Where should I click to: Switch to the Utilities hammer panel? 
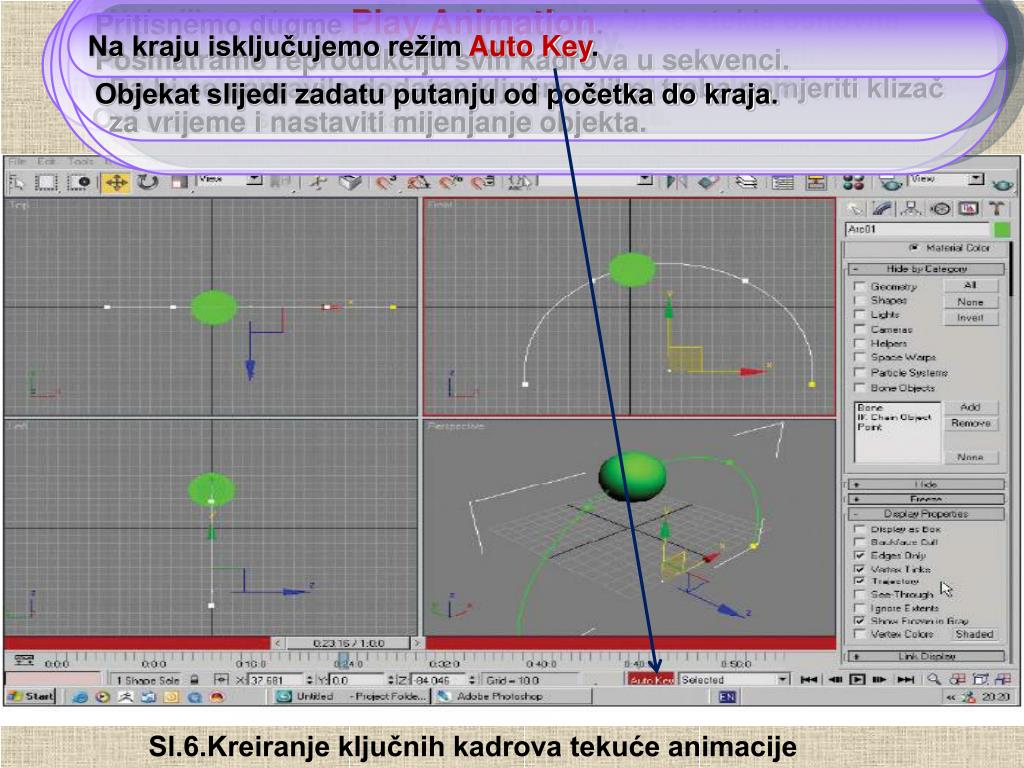coord(997,209)
